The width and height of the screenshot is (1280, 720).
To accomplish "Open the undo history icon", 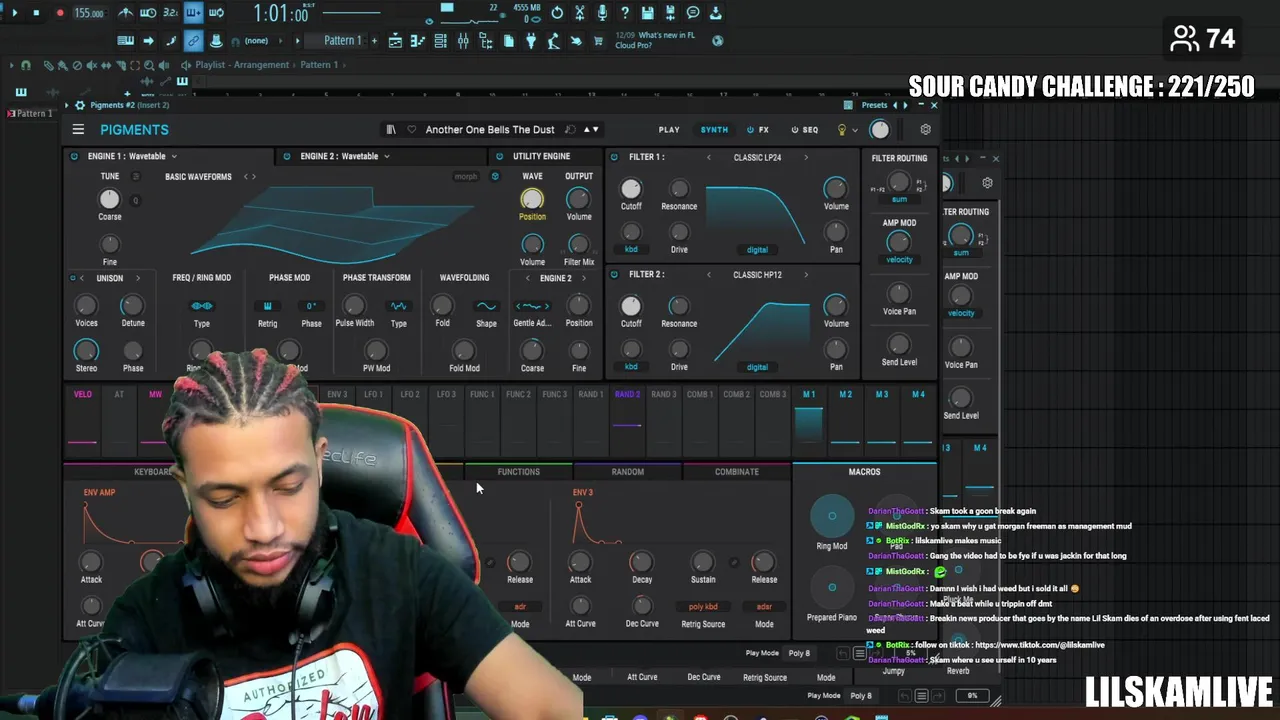I will click(x=557, y=13).
